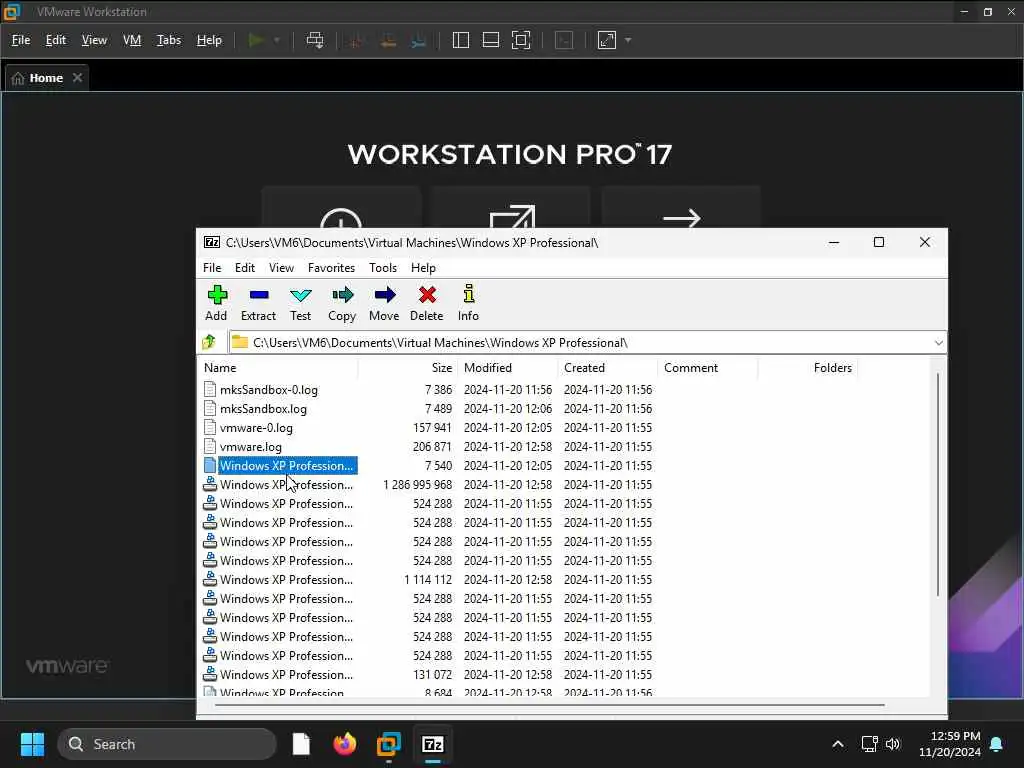Run the Test archive tool
This screenshot has width=1024, height=768.
(x=300, y=304)
